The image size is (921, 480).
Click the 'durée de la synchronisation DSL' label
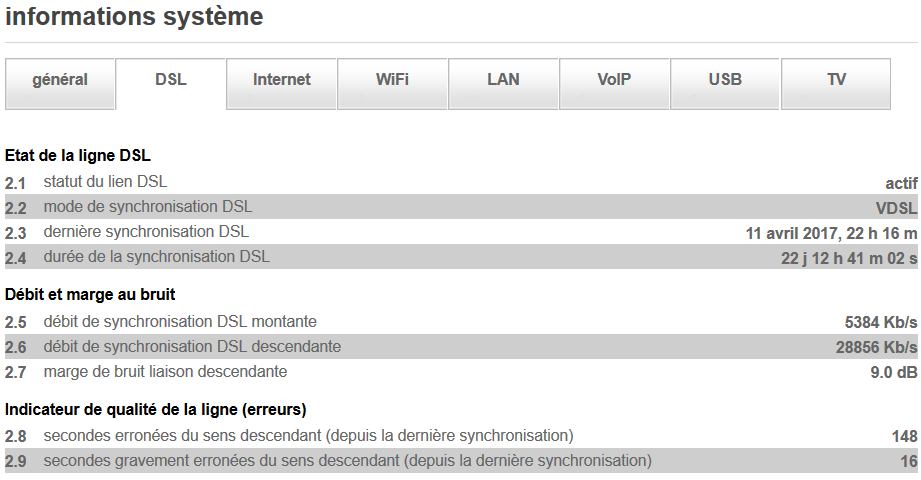pos(156,257)
